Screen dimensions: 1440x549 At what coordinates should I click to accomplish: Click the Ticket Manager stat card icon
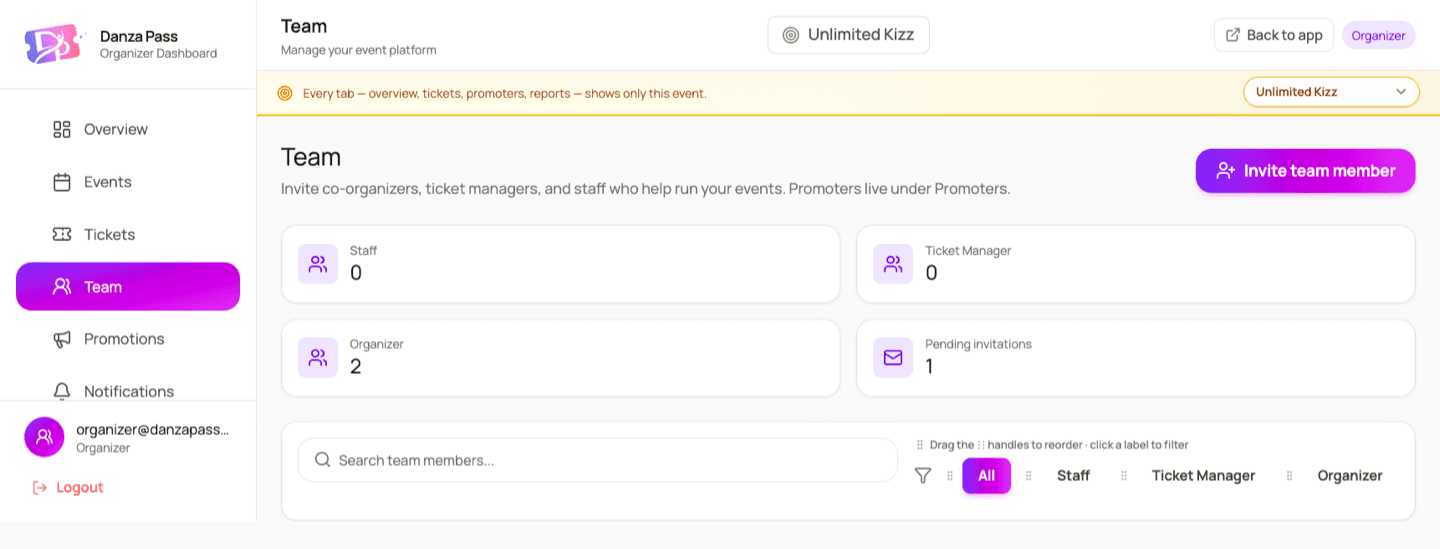(x=893, y=264)
